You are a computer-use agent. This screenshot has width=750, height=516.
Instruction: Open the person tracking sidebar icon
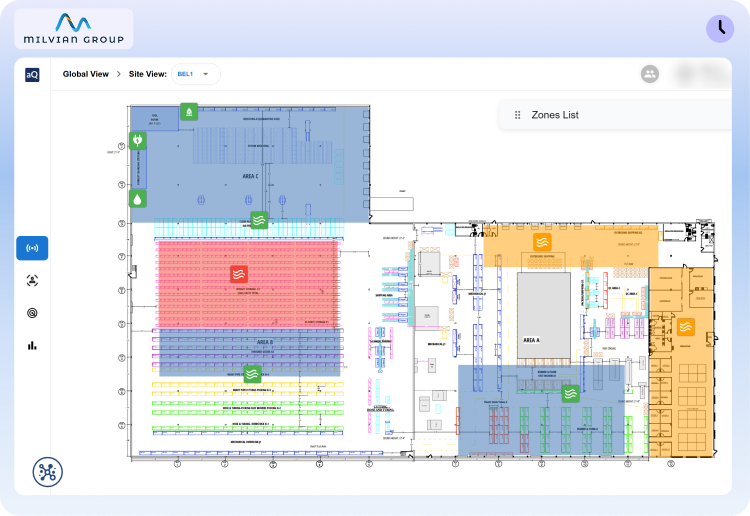coord(32,281)
